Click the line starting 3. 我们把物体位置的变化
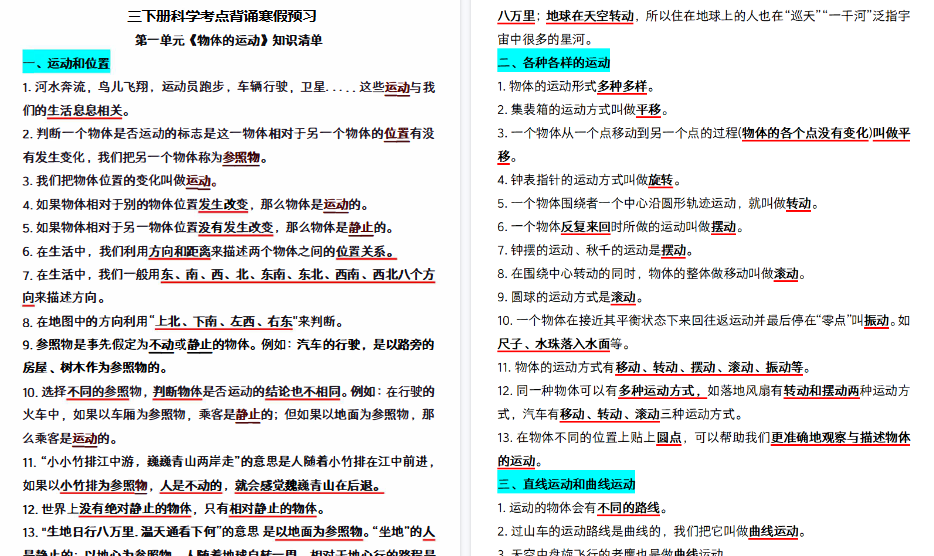934x556 pixels. (121, 181)
